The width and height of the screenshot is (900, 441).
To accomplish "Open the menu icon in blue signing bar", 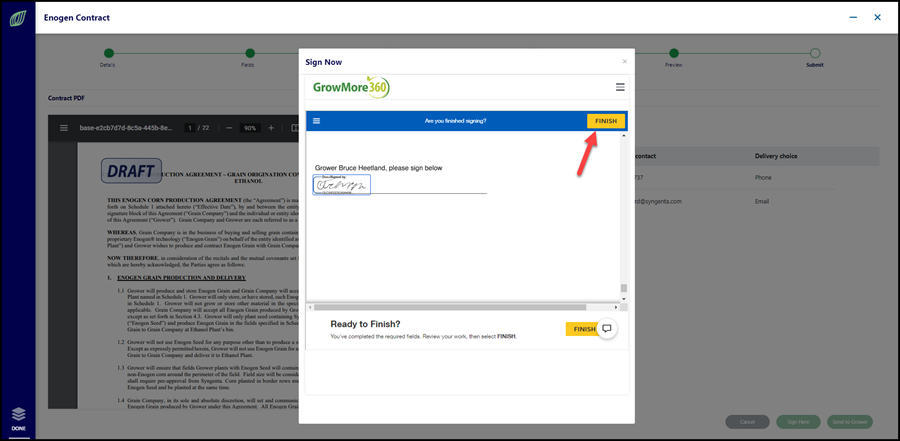I will pyautogui.click(x=316, y=121).
